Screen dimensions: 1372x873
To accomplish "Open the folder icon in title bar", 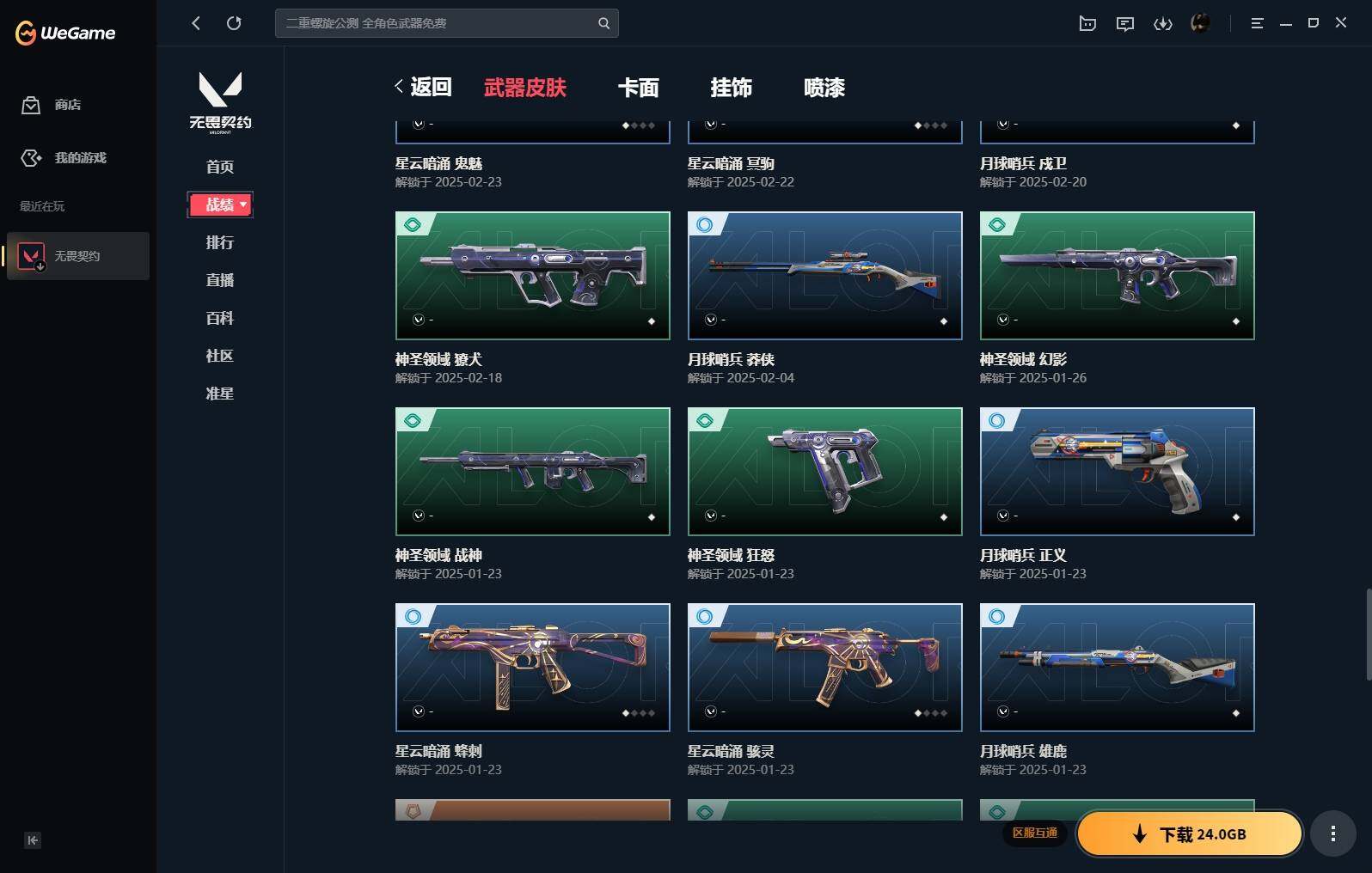I will [1087, 23].
